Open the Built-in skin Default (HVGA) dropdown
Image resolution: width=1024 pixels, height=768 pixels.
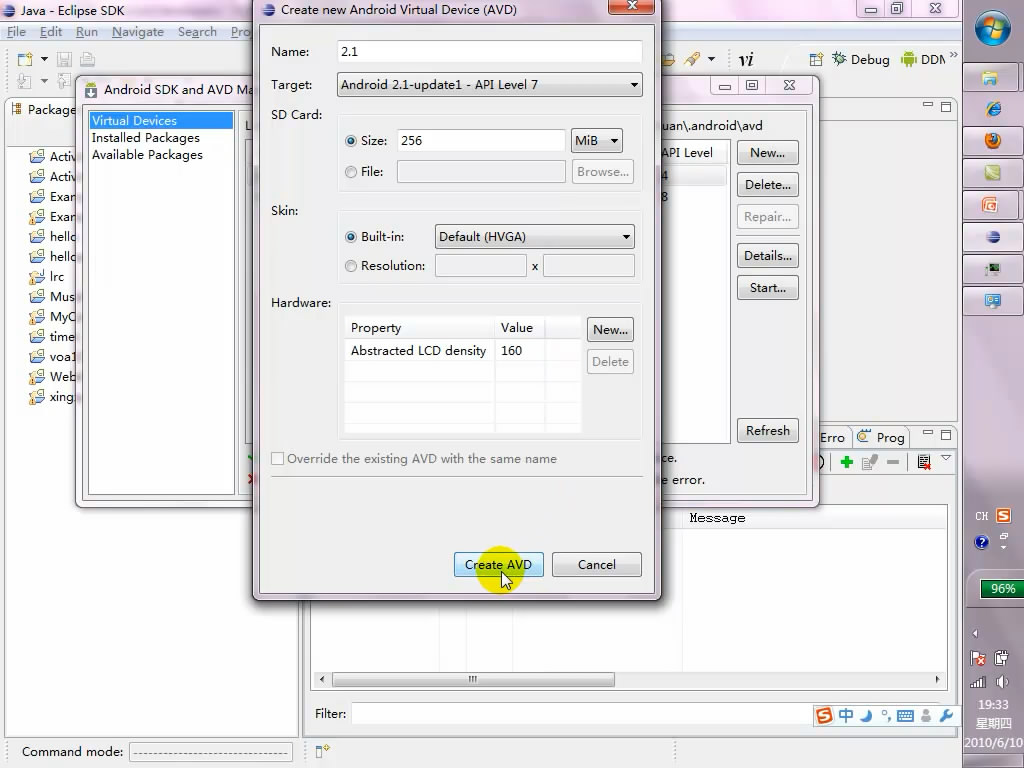[535, 237]
